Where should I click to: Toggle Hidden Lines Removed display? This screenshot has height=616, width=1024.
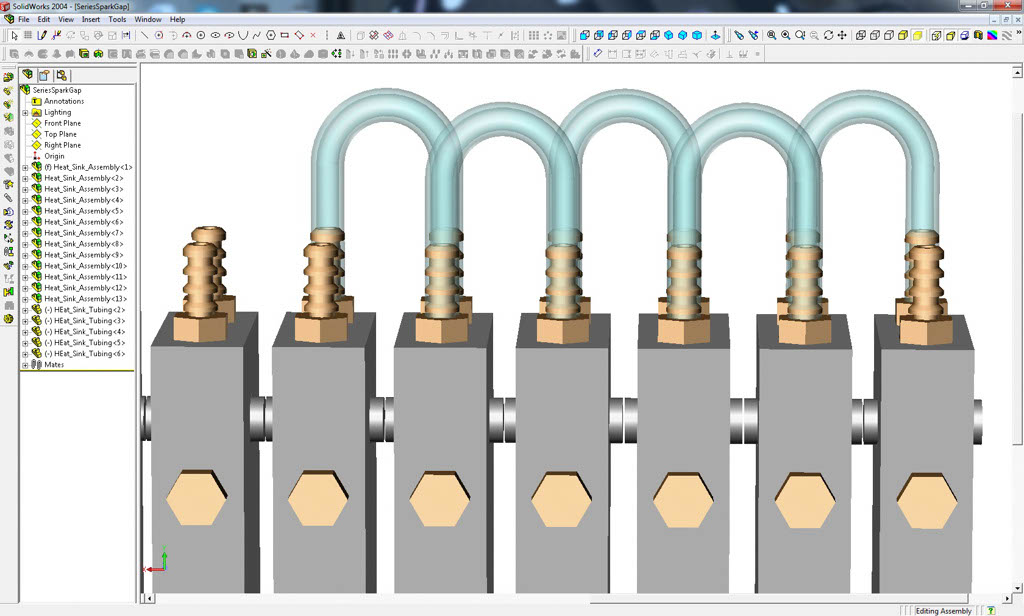[887, 35]
